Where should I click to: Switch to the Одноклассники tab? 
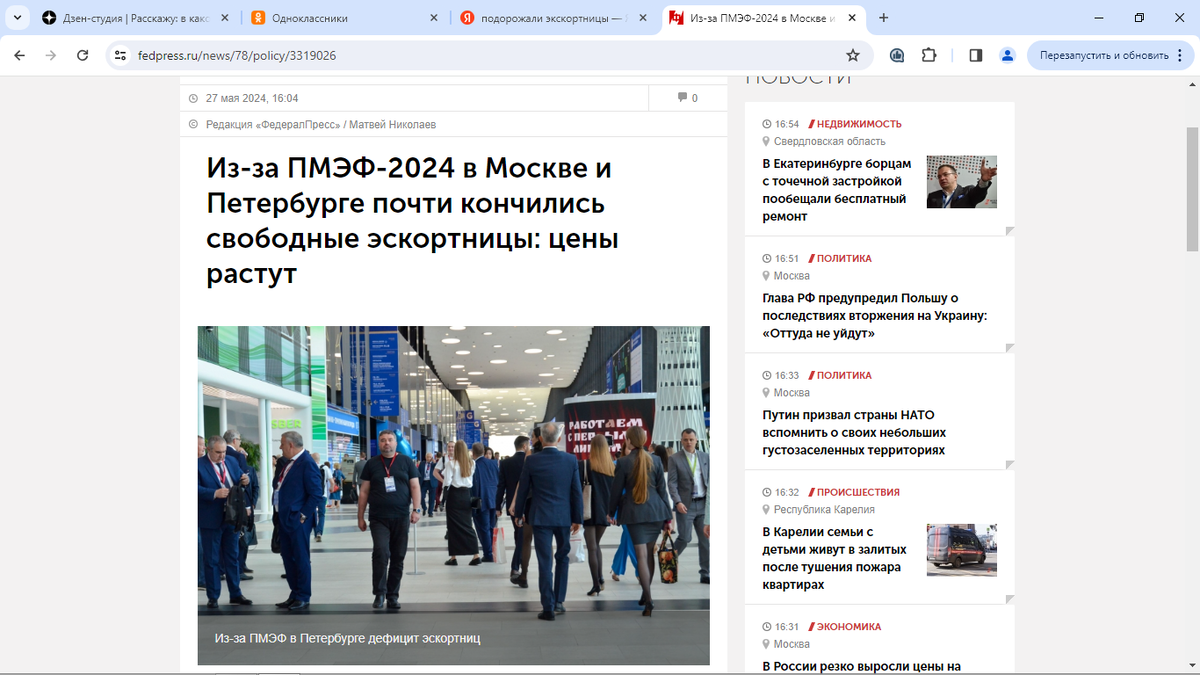pyautogui.click(x=345, y=18)
